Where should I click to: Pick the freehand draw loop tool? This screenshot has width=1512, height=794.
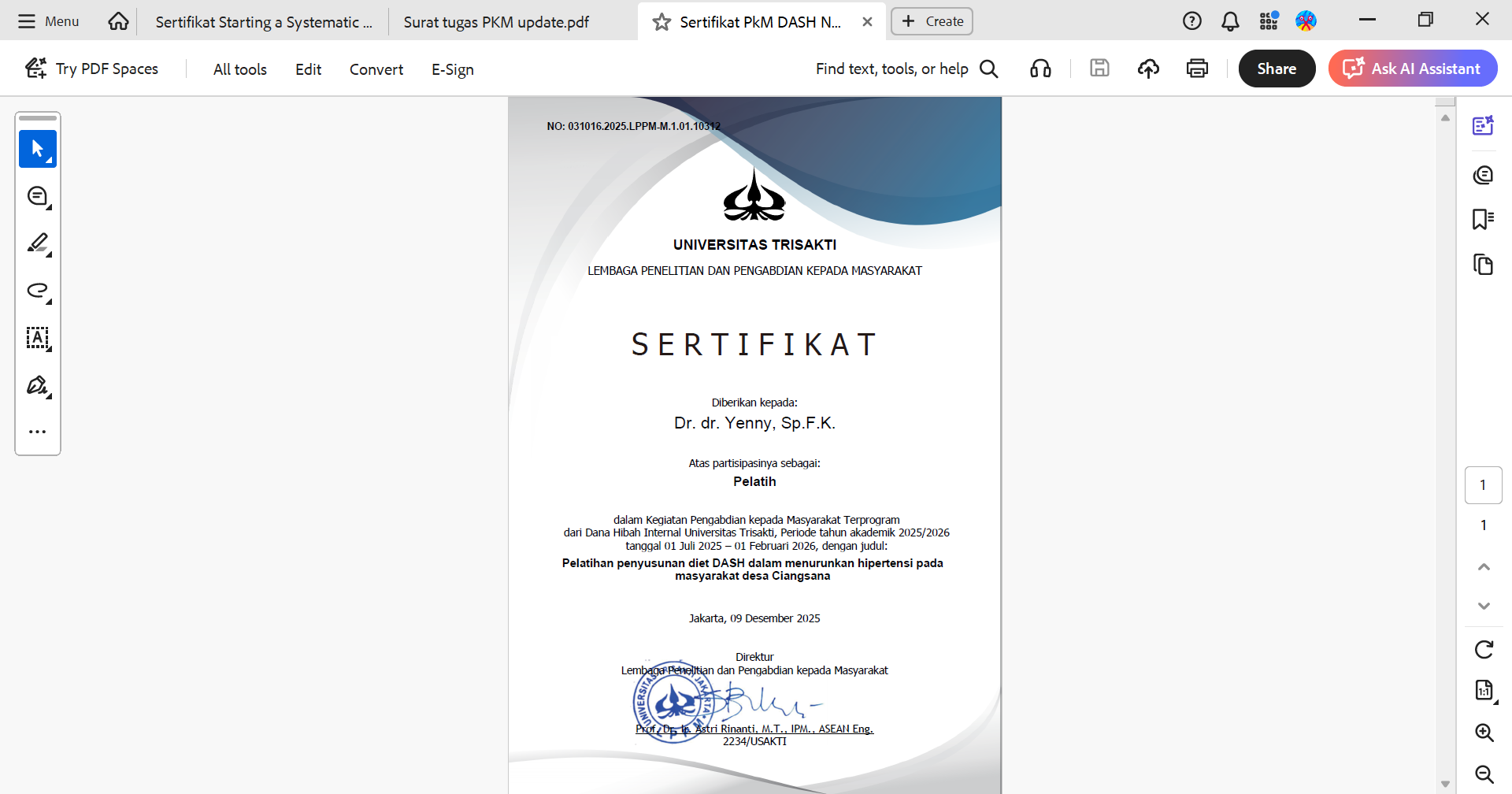point(37,291)
